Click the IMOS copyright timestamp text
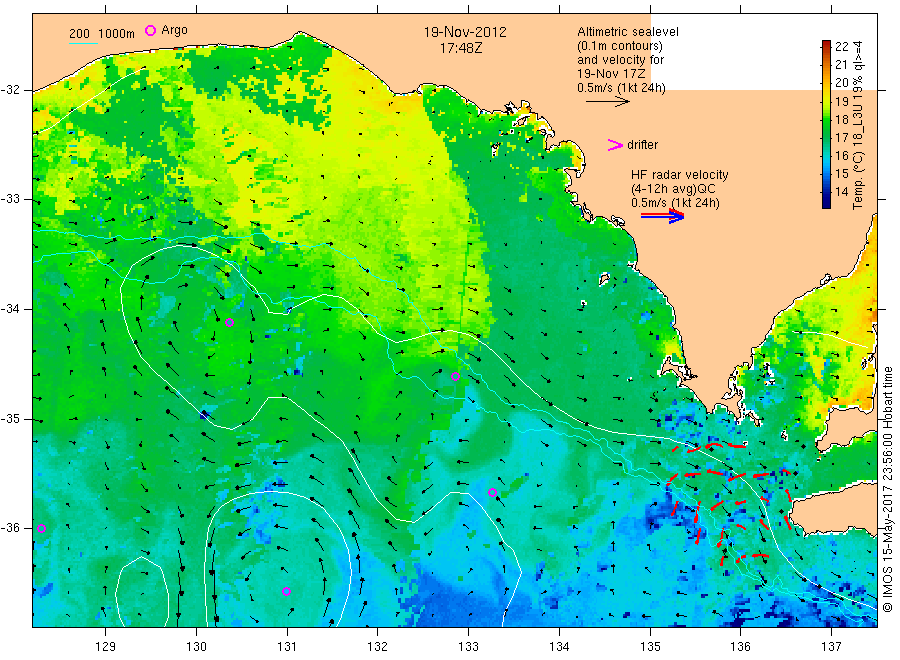This screenshot has height=660, width=900. click(x=888, y=490)
